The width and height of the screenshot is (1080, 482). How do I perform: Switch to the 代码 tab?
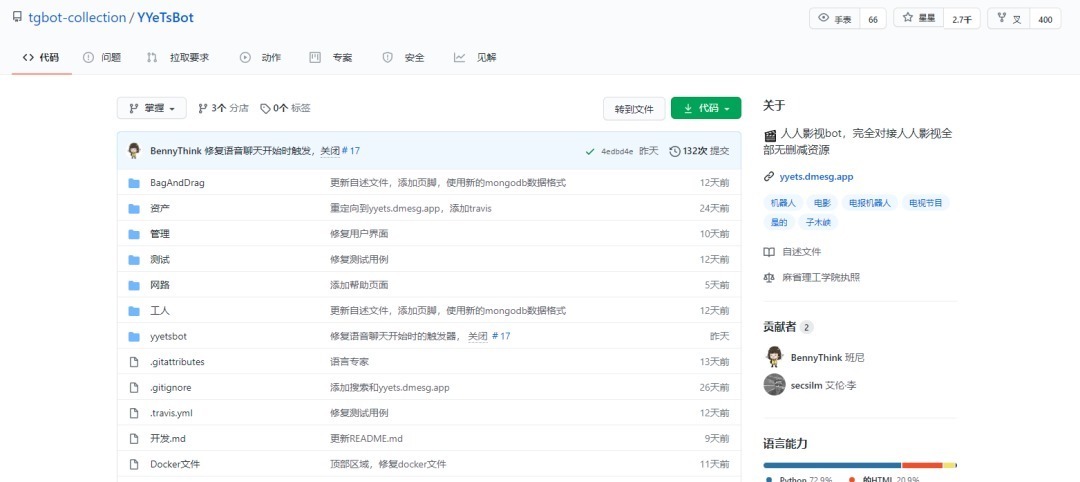41,58
